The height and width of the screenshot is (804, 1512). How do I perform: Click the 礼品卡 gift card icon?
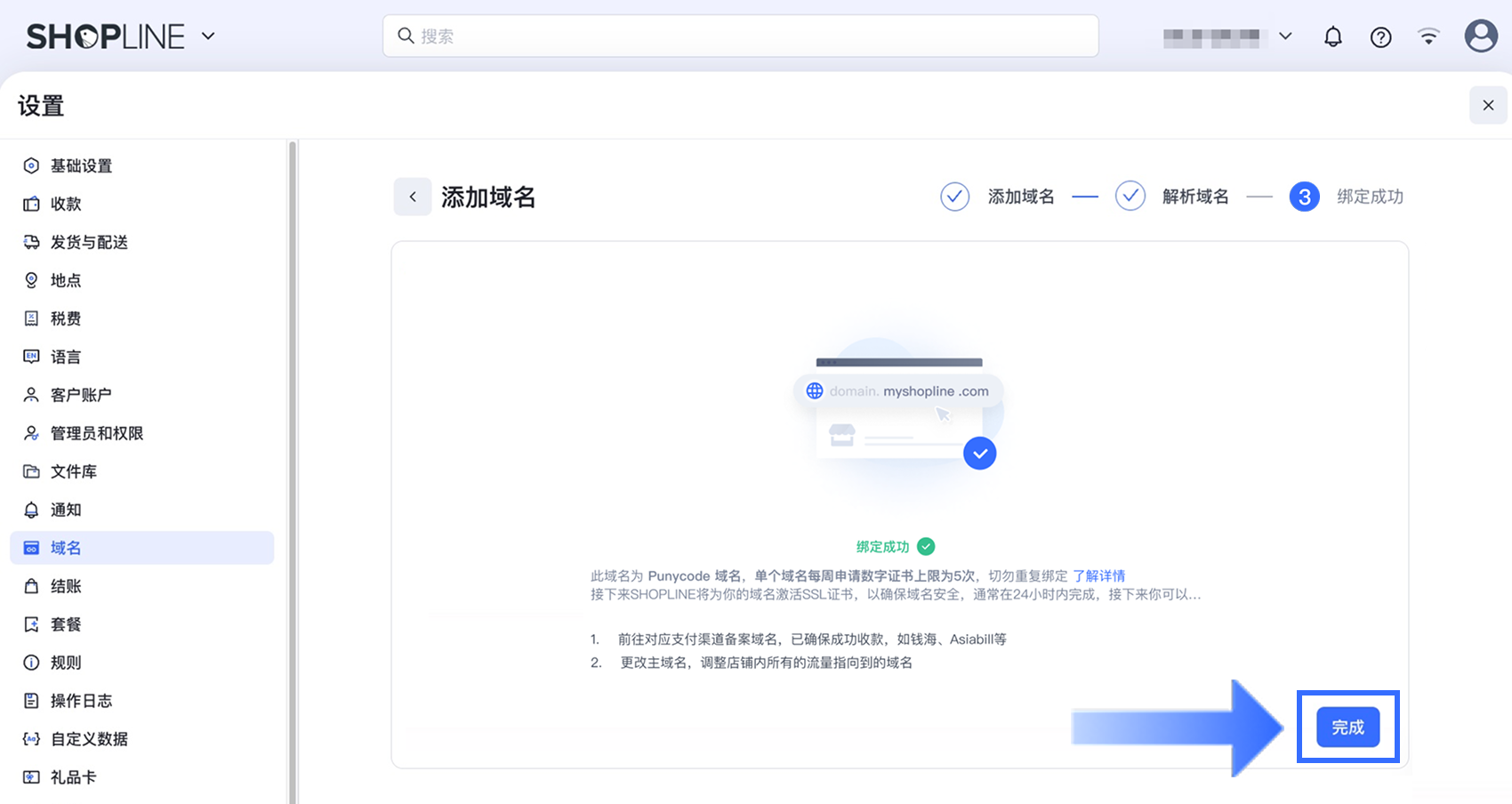click(31, 777)
